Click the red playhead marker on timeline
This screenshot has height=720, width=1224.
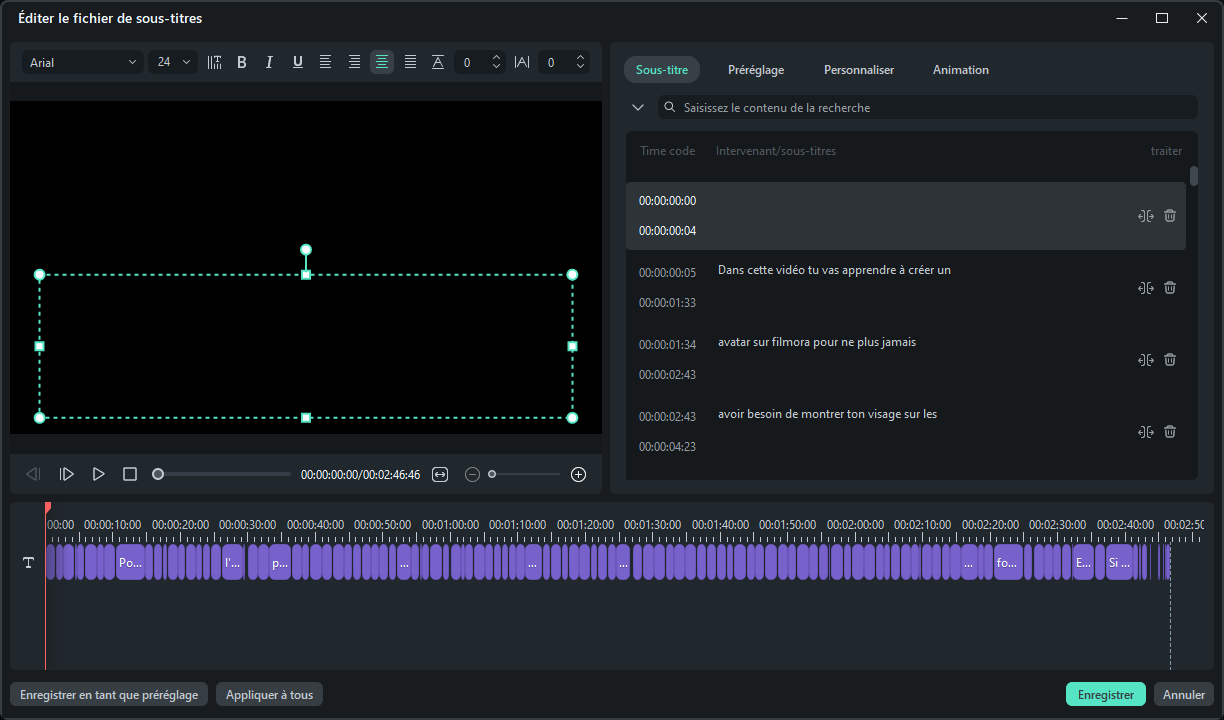(47, 508)
